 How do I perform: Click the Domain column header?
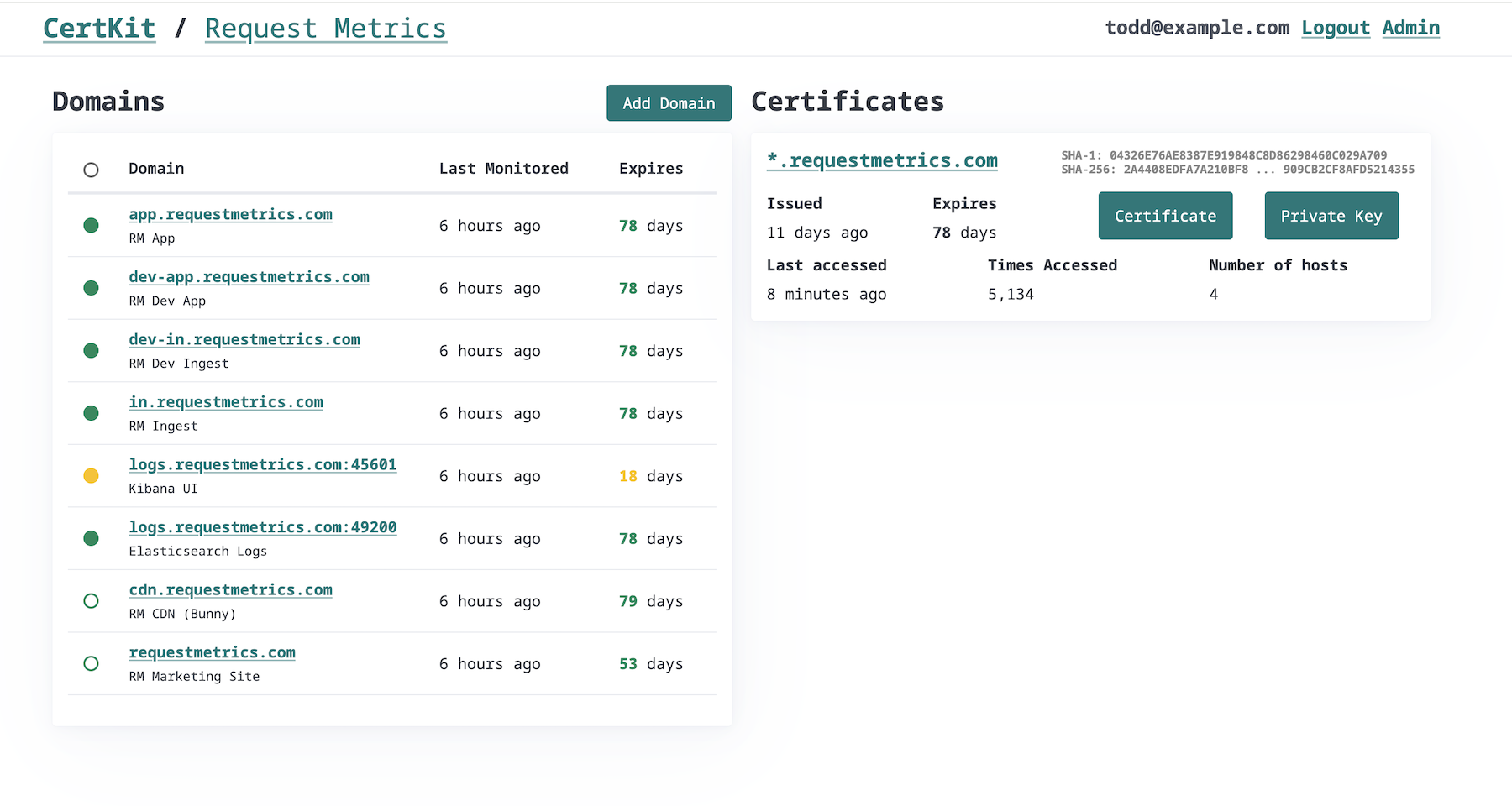[x=156, y=169]
